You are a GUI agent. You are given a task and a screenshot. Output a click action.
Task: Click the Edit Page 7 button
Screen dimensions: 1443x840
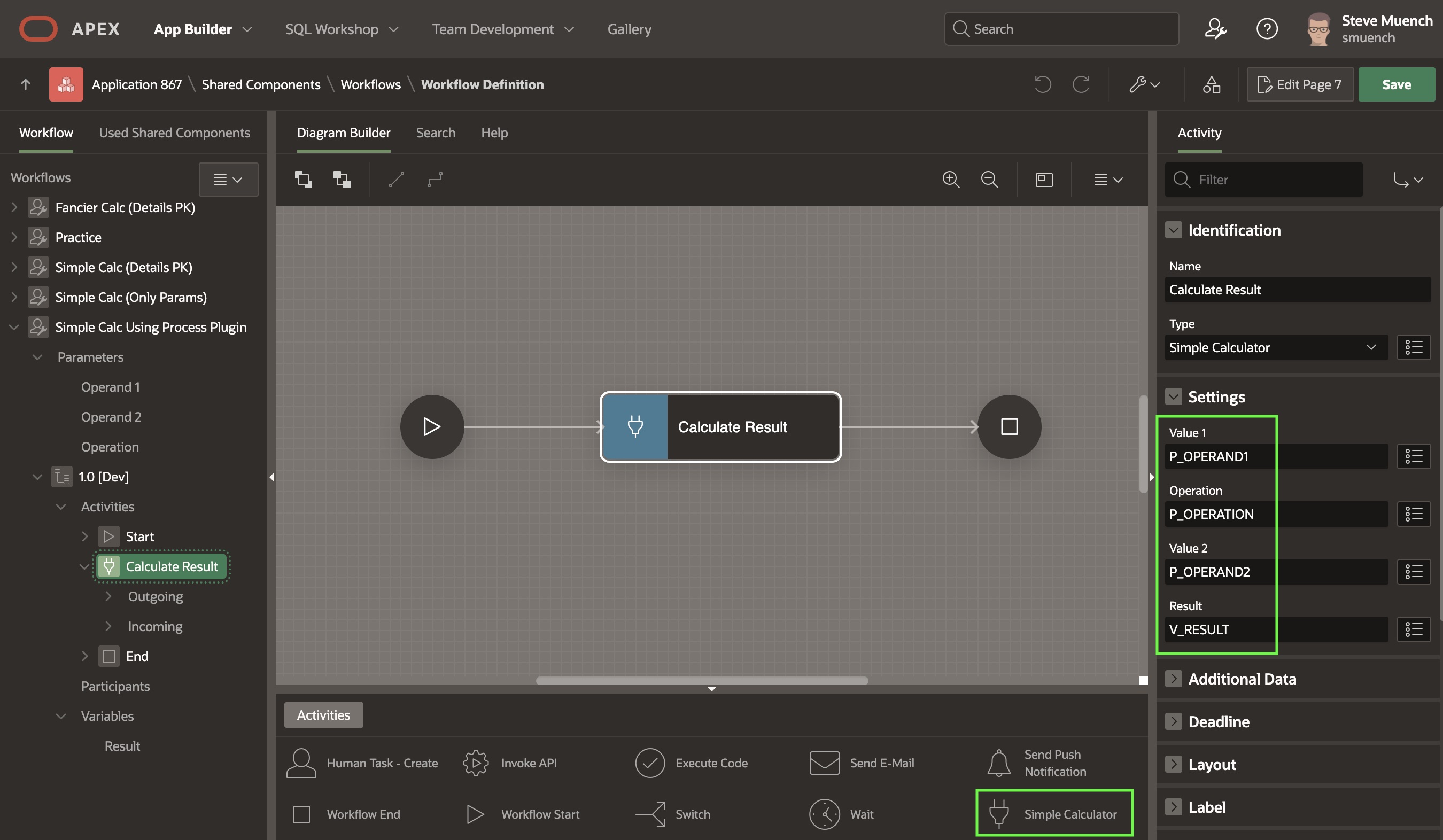(x=1299, y=85)
